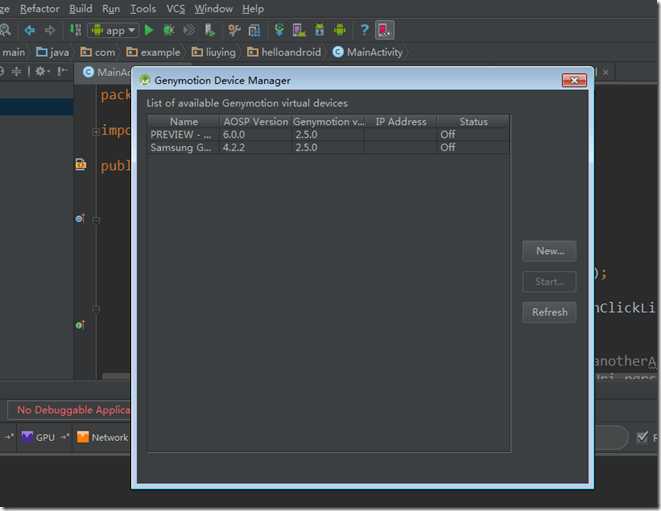Click the Refresh button
The image size is (661, 511).
click(x=549, y=312)
